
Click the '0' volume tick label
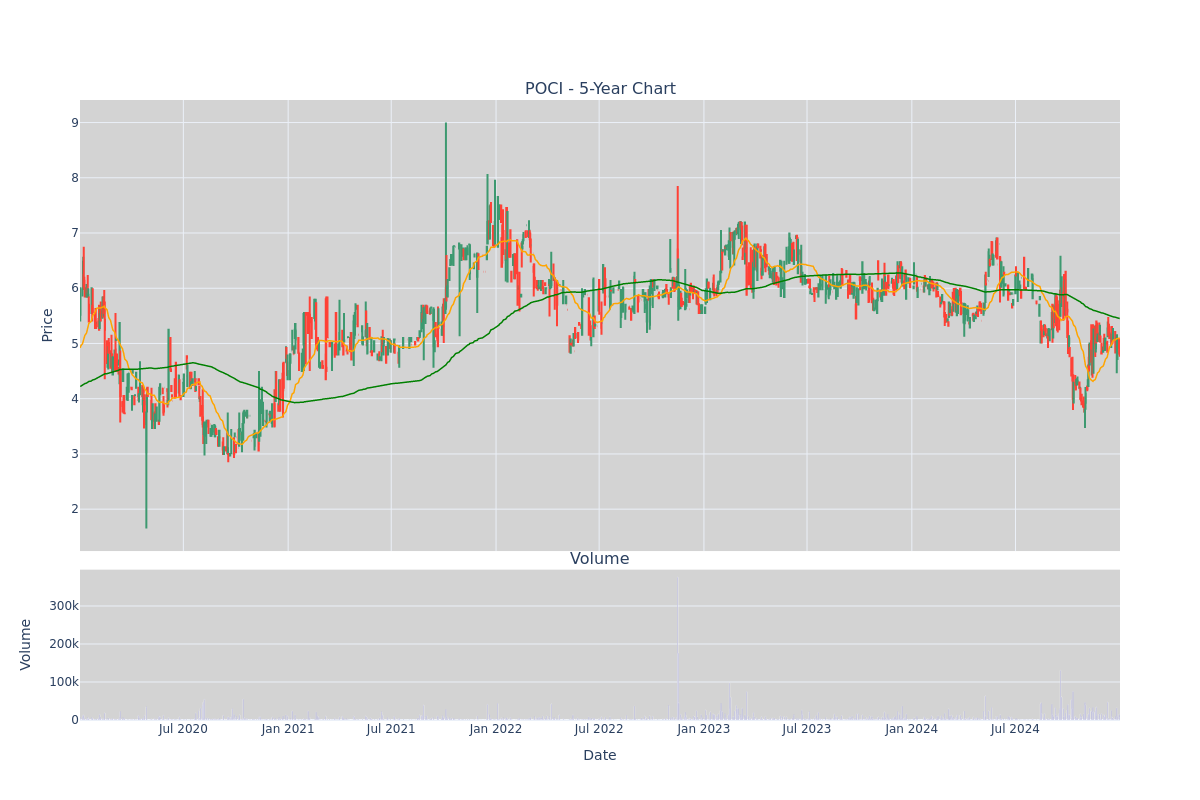[x=75, y=720]
